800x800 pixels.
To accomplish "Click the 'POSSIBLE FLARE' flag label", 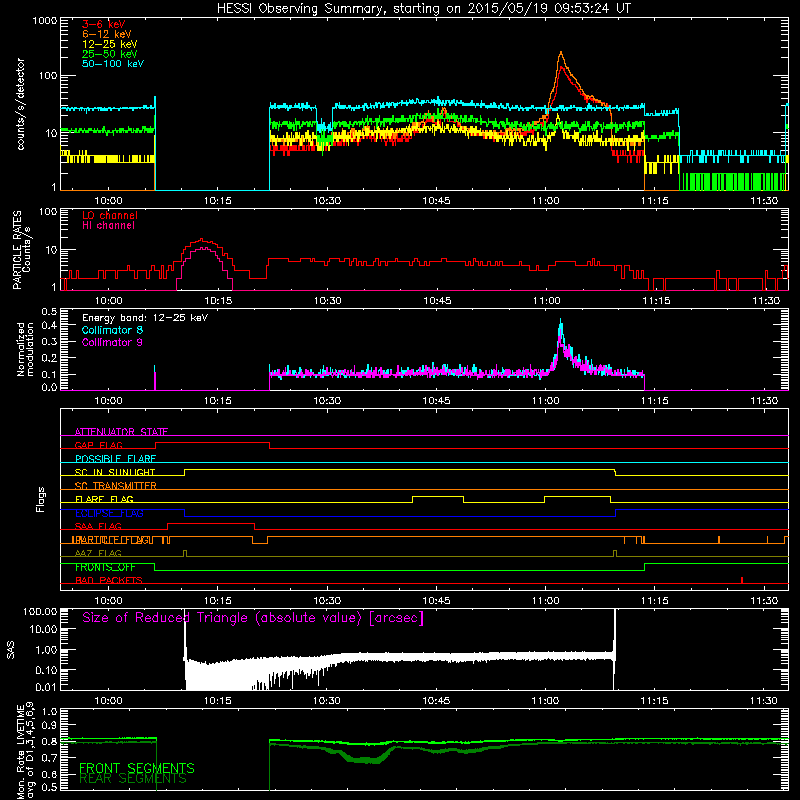I will pyautogui.click(x=115, y=459).
